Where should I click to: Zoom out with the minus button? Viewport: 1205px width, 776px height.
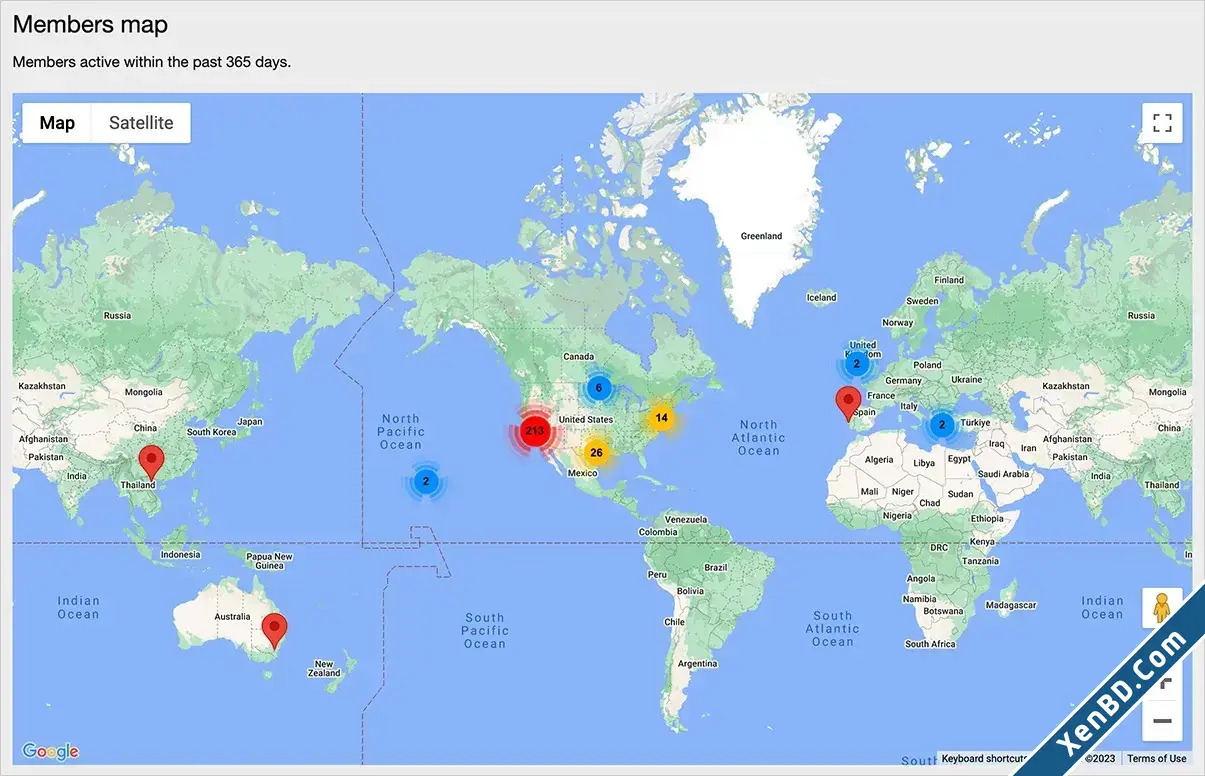pos(1162,720)
